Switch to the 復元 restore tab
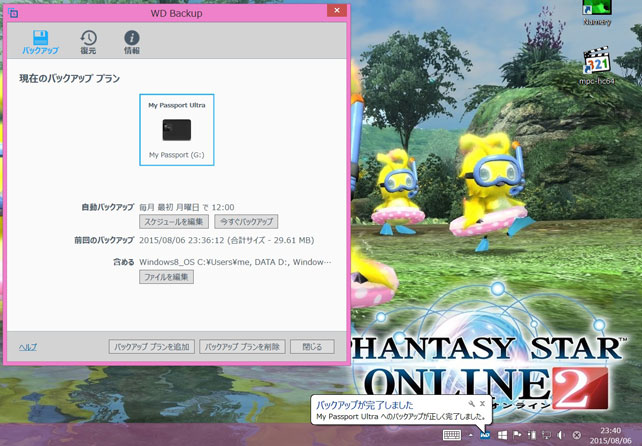 88,43
